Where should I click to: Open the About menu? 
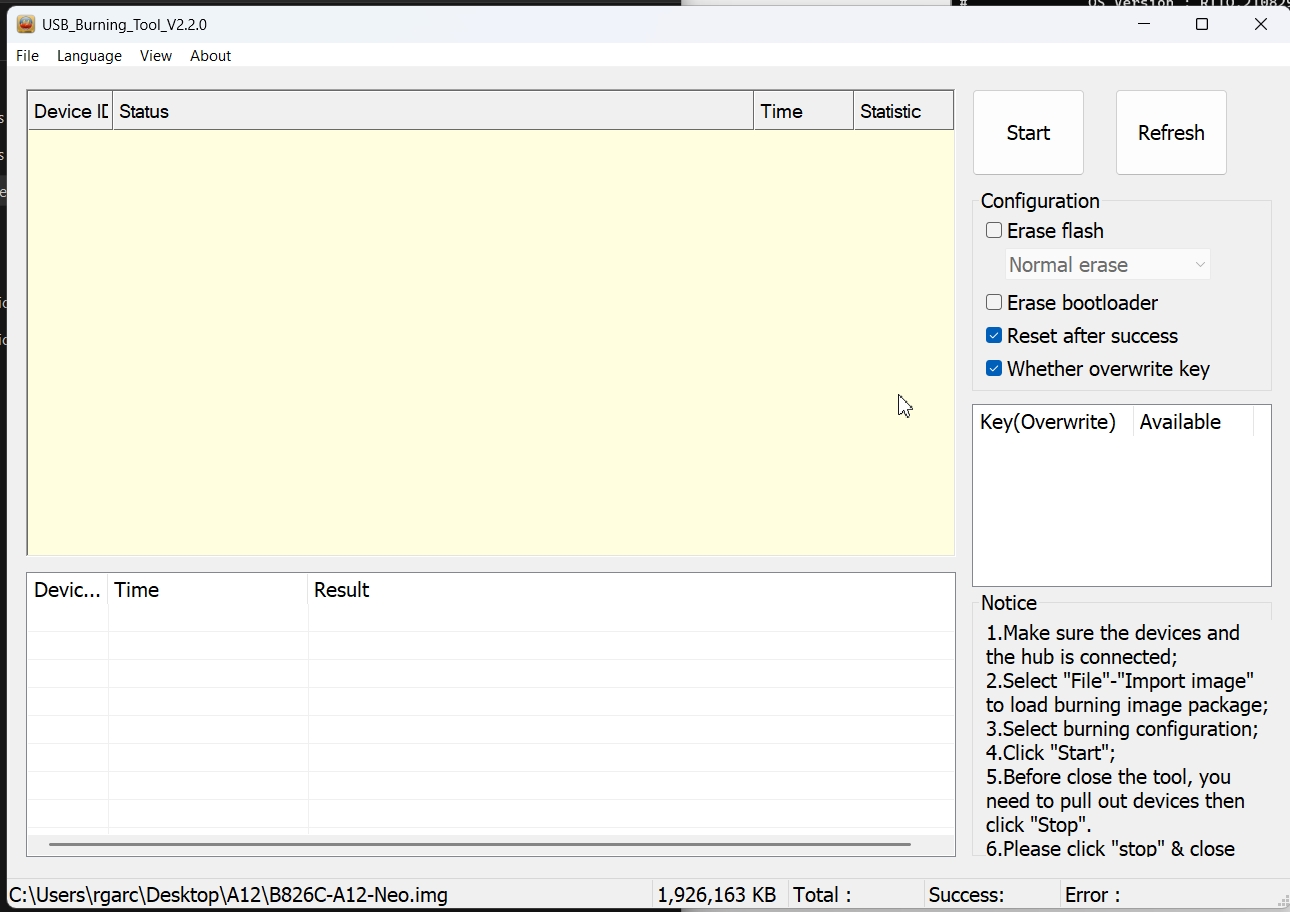tap(210, 56)
